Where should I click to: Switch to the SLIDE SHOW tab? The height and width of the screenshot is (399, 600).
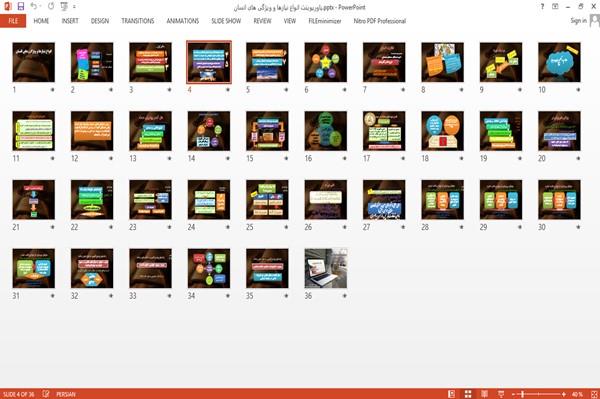pos(226,21)
